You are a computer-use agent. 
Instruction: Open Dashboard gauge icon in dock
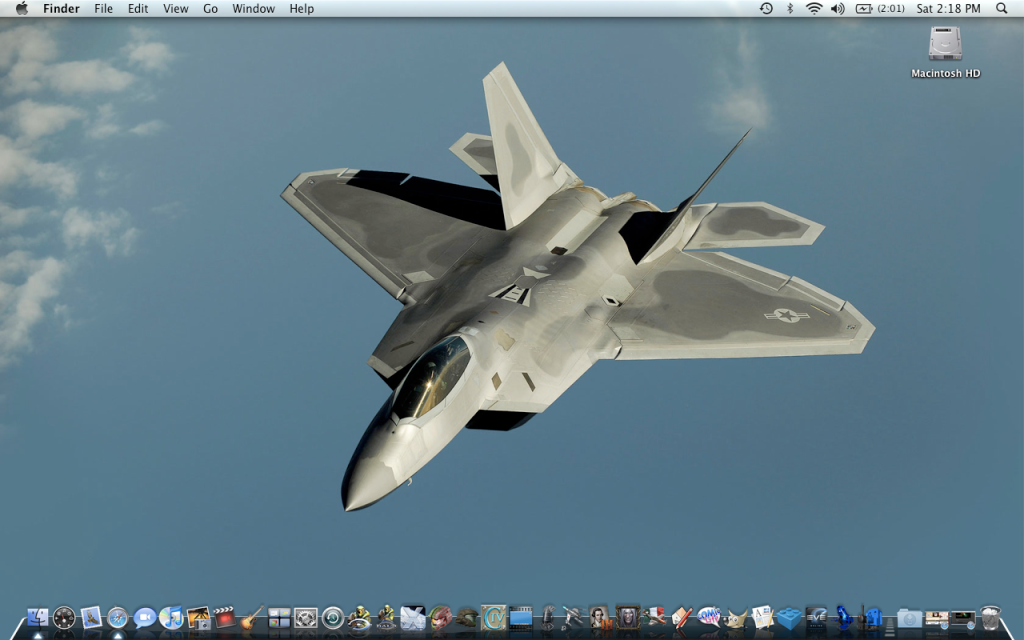[x=64, y=618]
